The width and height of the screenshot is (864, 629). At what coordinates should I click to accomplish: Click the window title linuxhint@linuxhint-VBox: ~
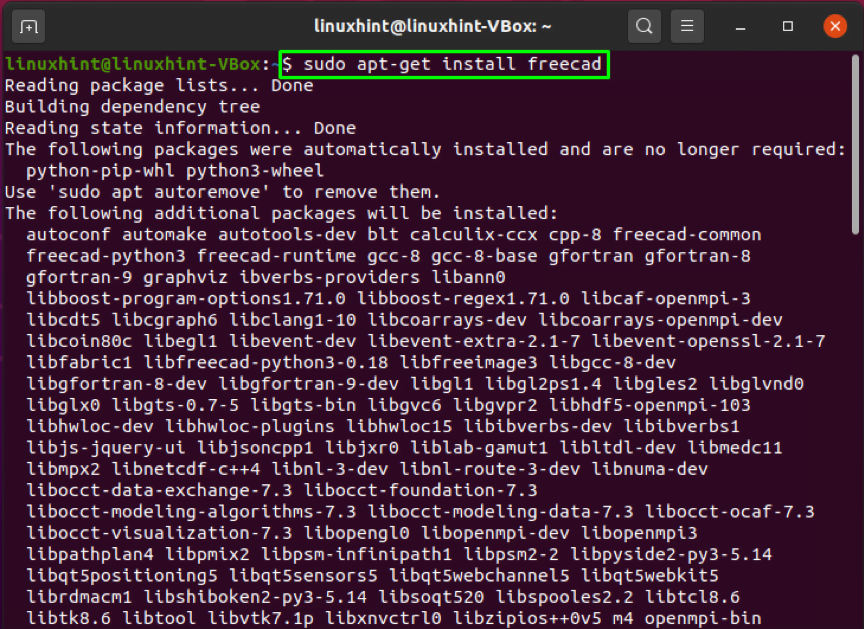tap(433, 26)
